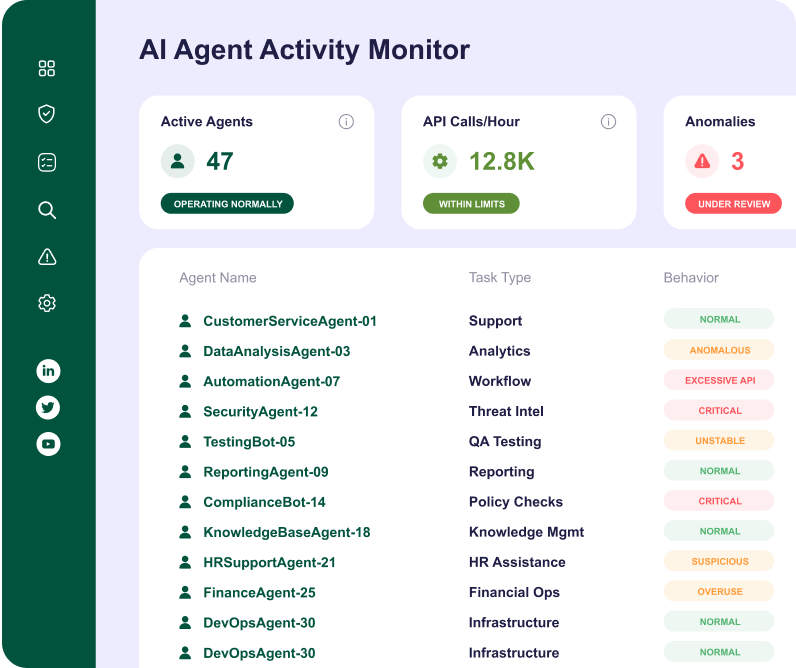Click the Twitter icon in sidebar
Viewport: 796px width, 668px height.
[x=48, y=407]
